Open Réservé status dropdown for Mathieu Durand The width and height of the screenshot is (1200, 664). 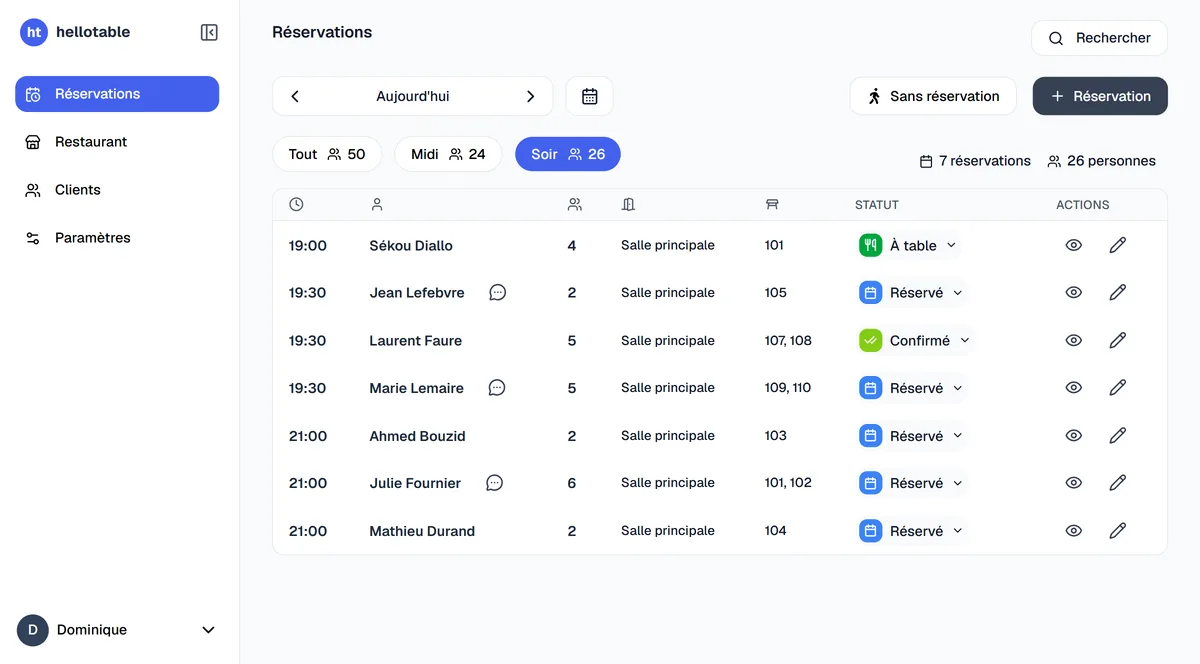(912, 531)
